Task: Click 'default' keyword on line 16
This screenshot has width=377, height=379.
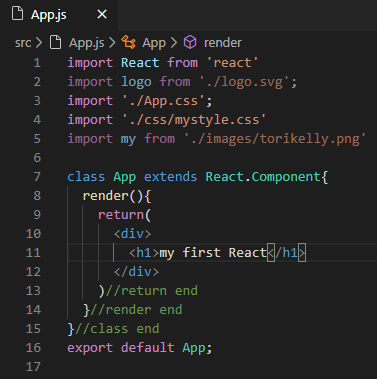Action: [x=147, y=348]
